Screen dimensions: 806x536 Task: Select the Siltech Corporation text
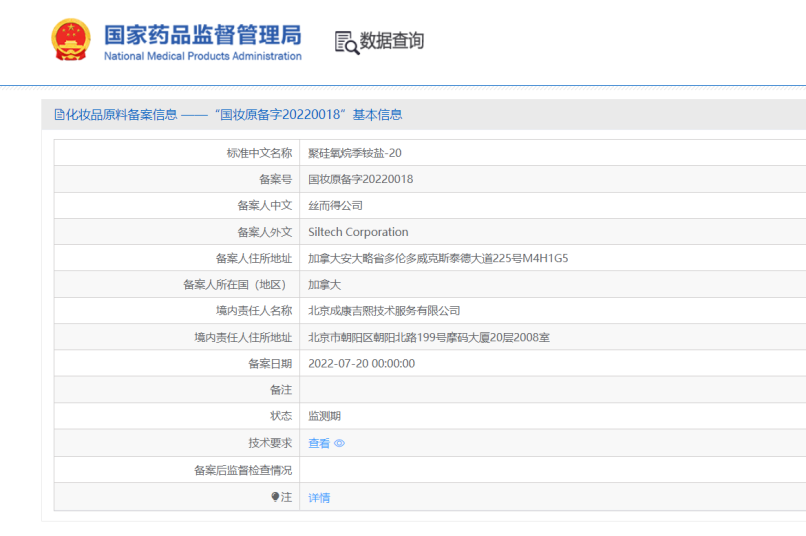click(x=358, y=232)
